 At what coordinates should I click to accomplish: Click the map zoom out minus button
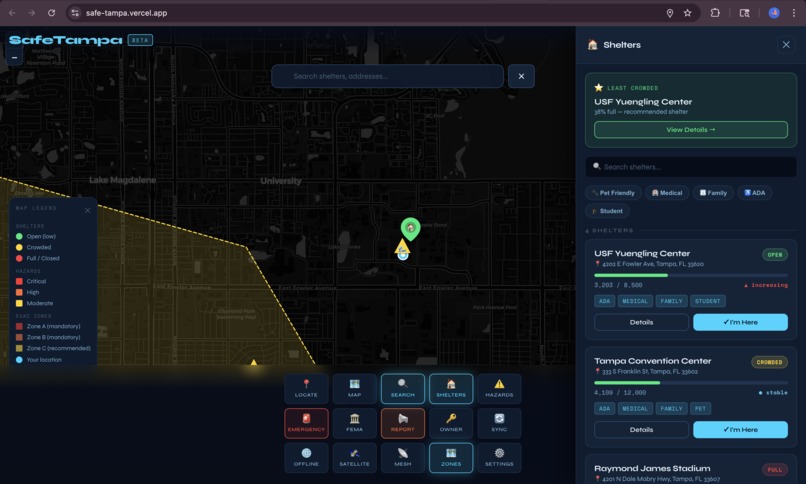click(14, 58)
